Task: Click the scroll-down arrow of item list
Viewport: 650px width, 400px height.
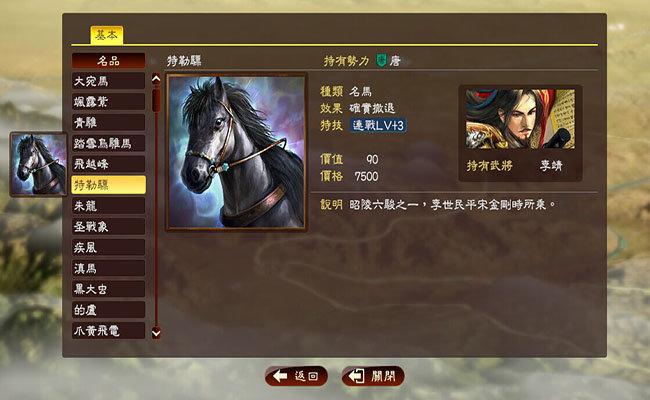Action: tap(156, 332)
